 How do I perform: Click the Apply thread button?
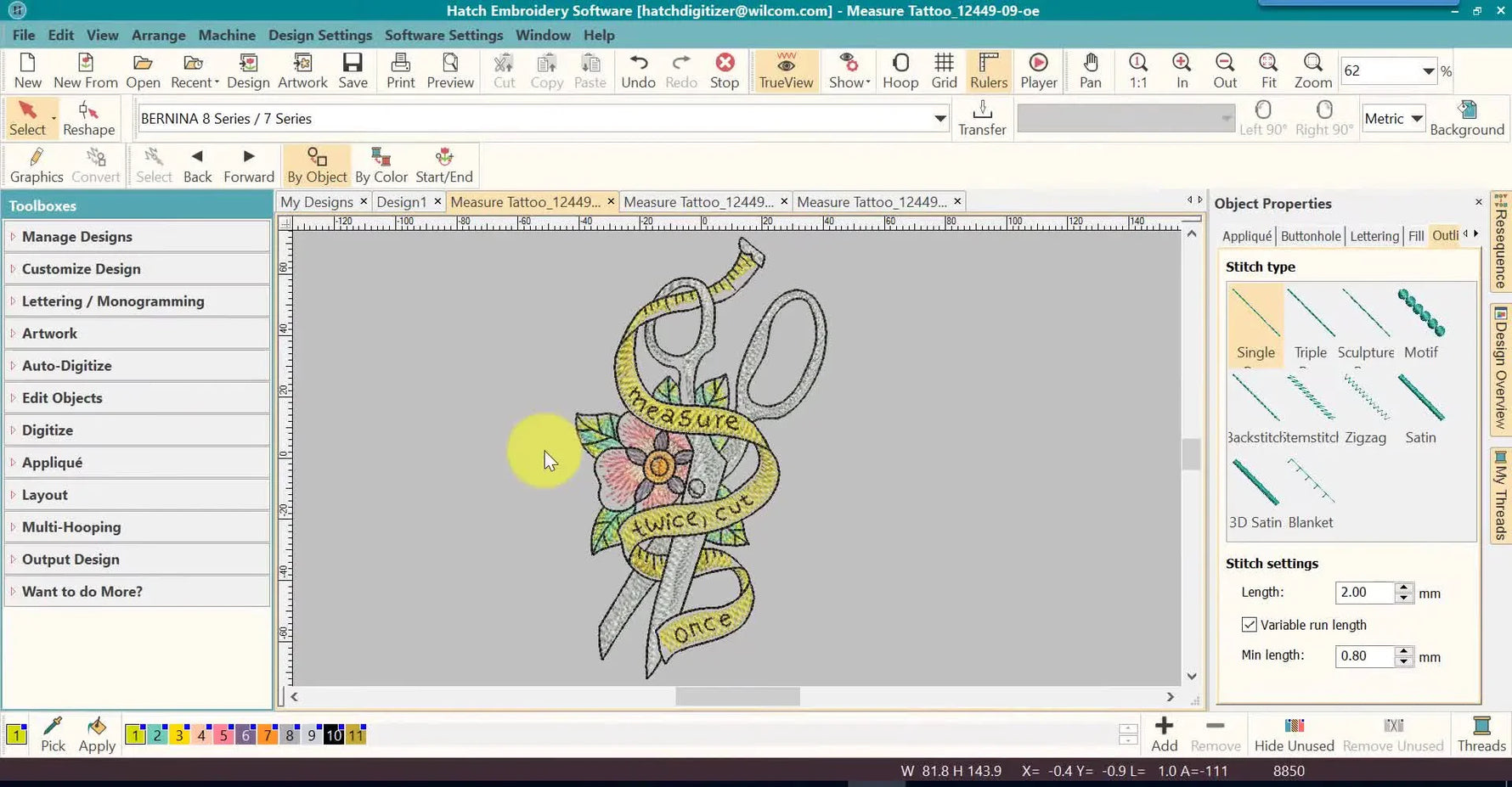tap(96, 732)
